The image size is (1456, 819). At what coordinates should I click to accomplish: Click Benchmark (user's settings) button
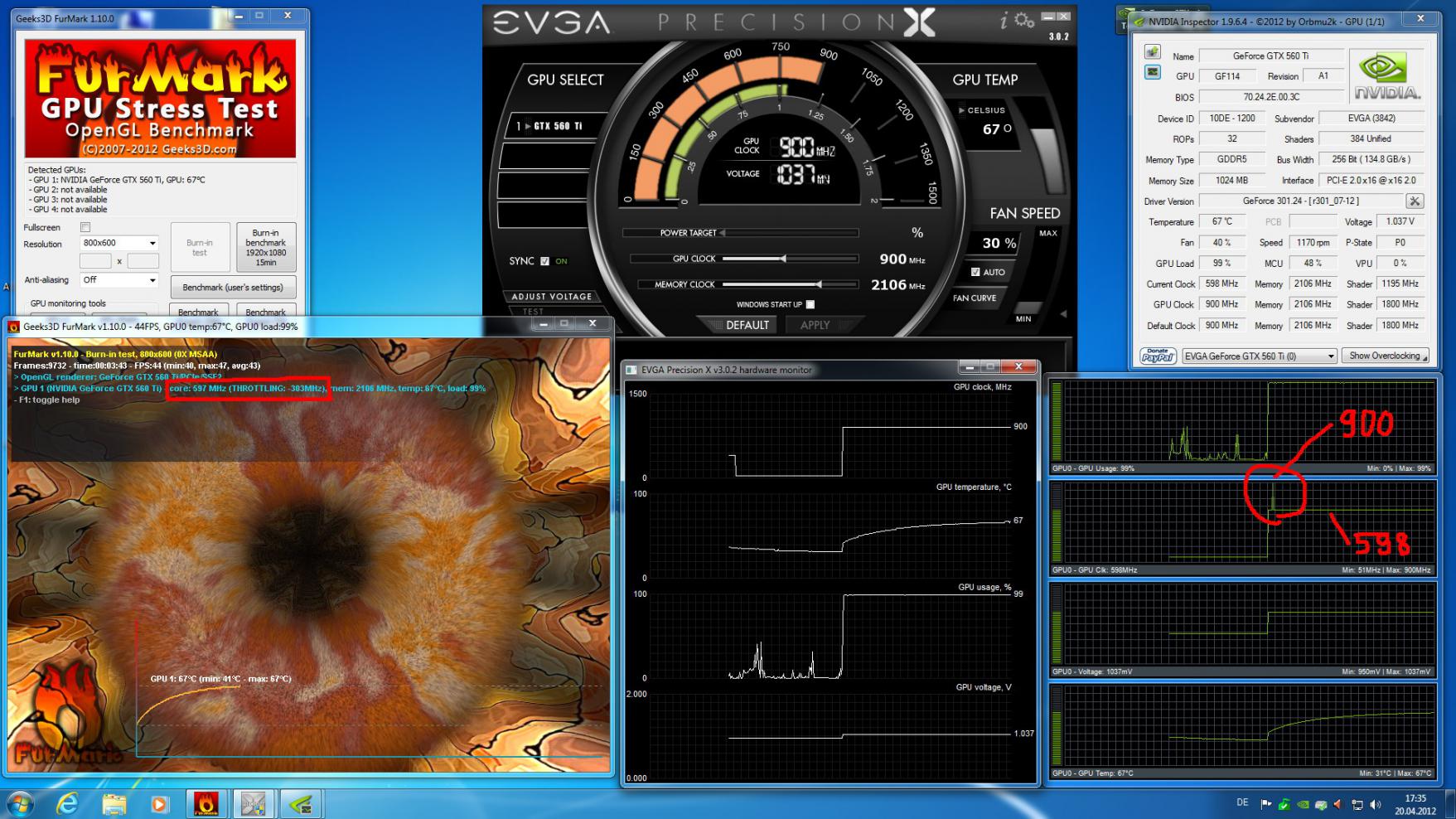[x=233, y=288]
